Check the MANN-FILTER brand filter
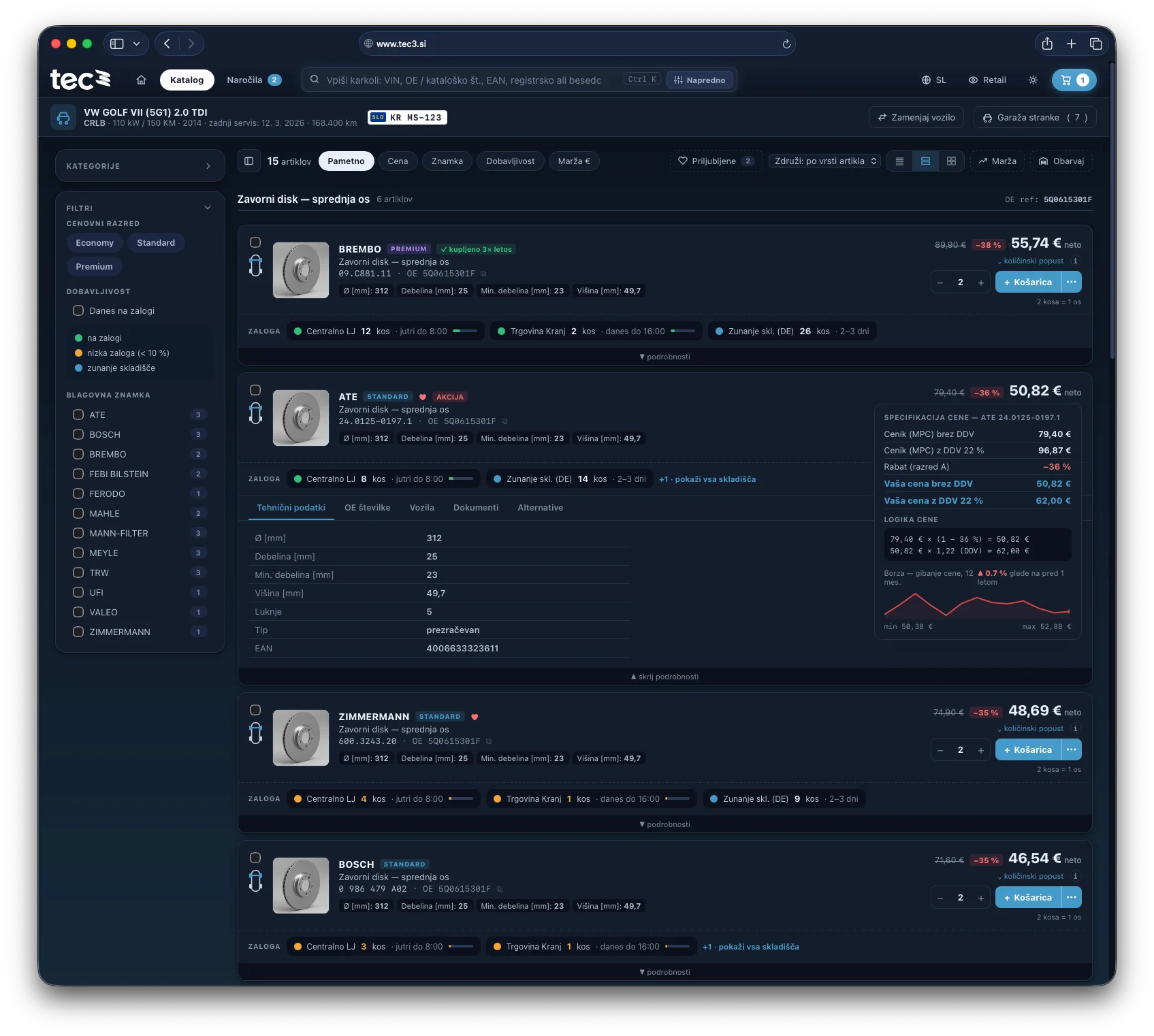 (78, 533)
